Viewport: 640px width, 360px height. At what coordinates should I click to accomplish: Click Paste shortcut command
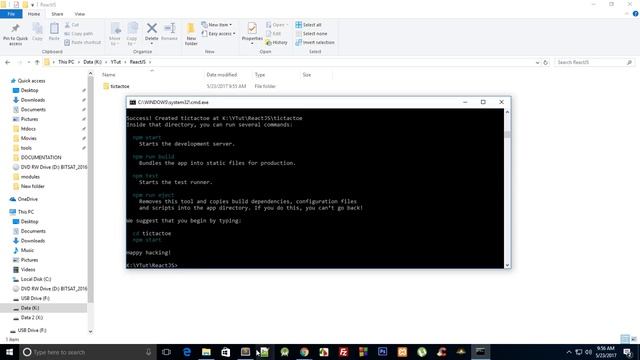[x=82, y=42]
